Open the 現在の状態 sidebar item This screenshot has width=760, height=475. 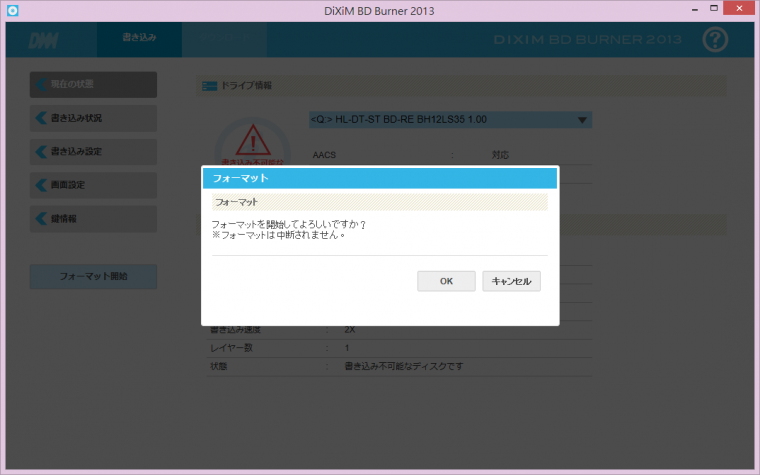click(93, 84)
